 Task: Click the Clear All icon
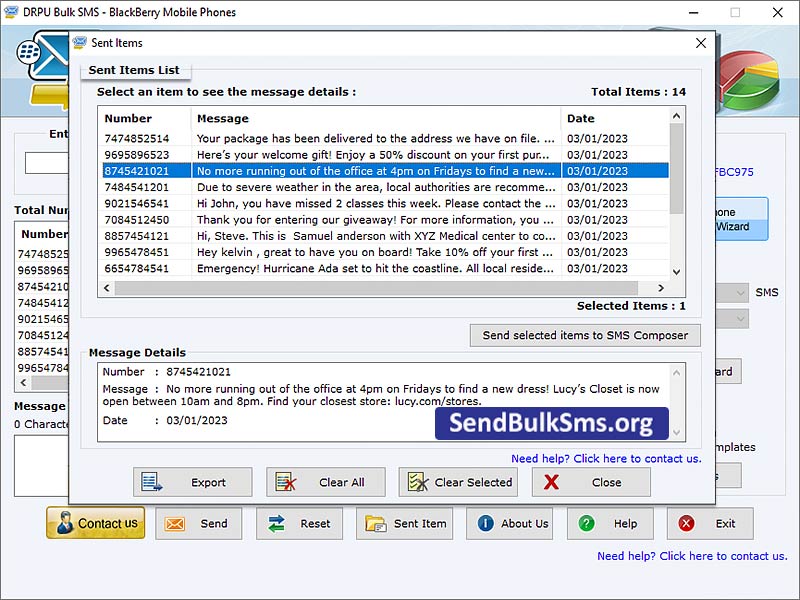pos(286,482)
